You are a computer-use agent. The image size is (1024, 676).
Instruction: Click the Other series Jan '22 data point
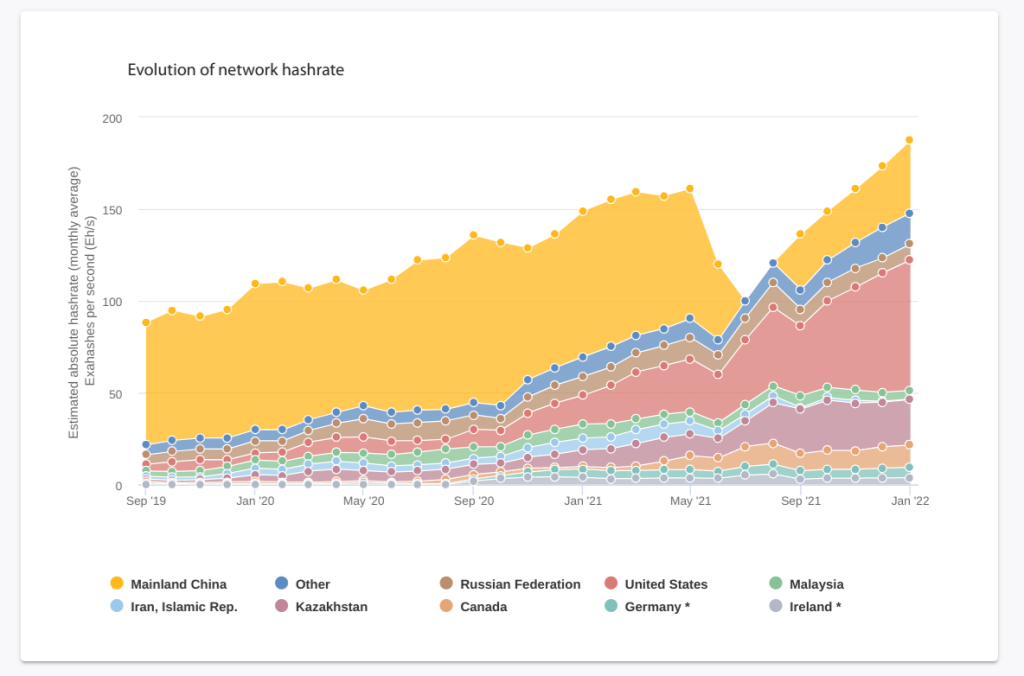point(909,214)
